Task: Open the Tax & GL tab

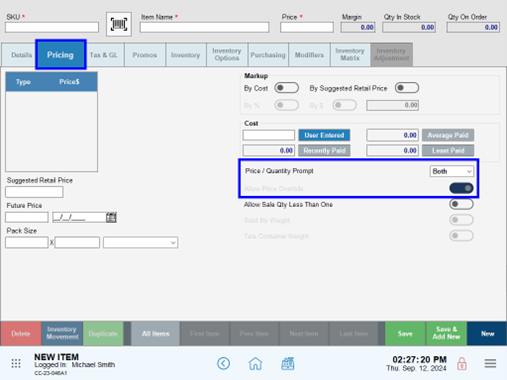Action: coord(104,55)
